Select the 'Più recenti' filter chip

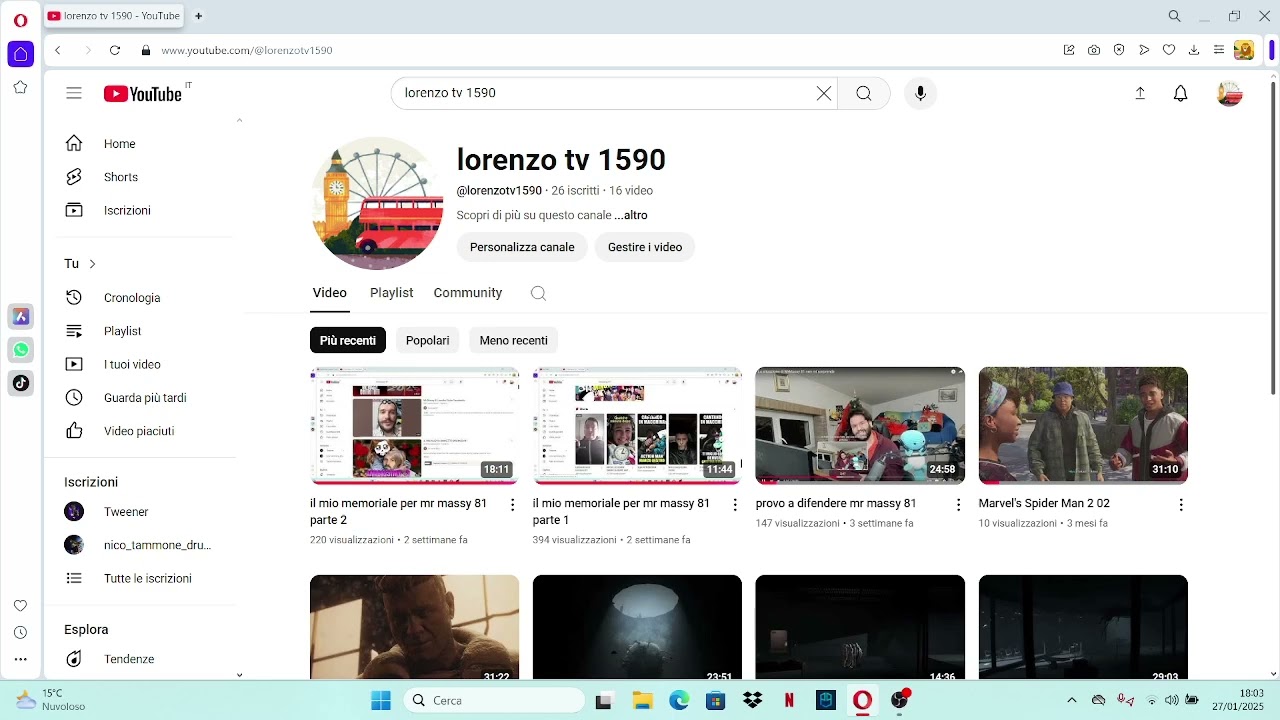click(348, 340)
